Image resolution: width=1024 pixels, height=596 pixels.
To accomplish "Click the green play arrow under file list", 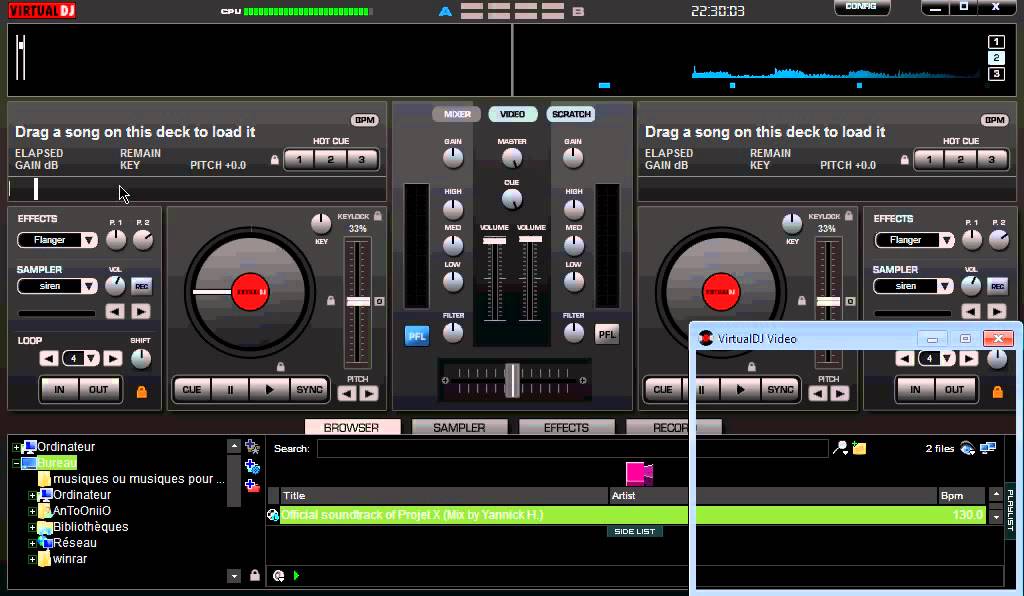I will [296, 575].
